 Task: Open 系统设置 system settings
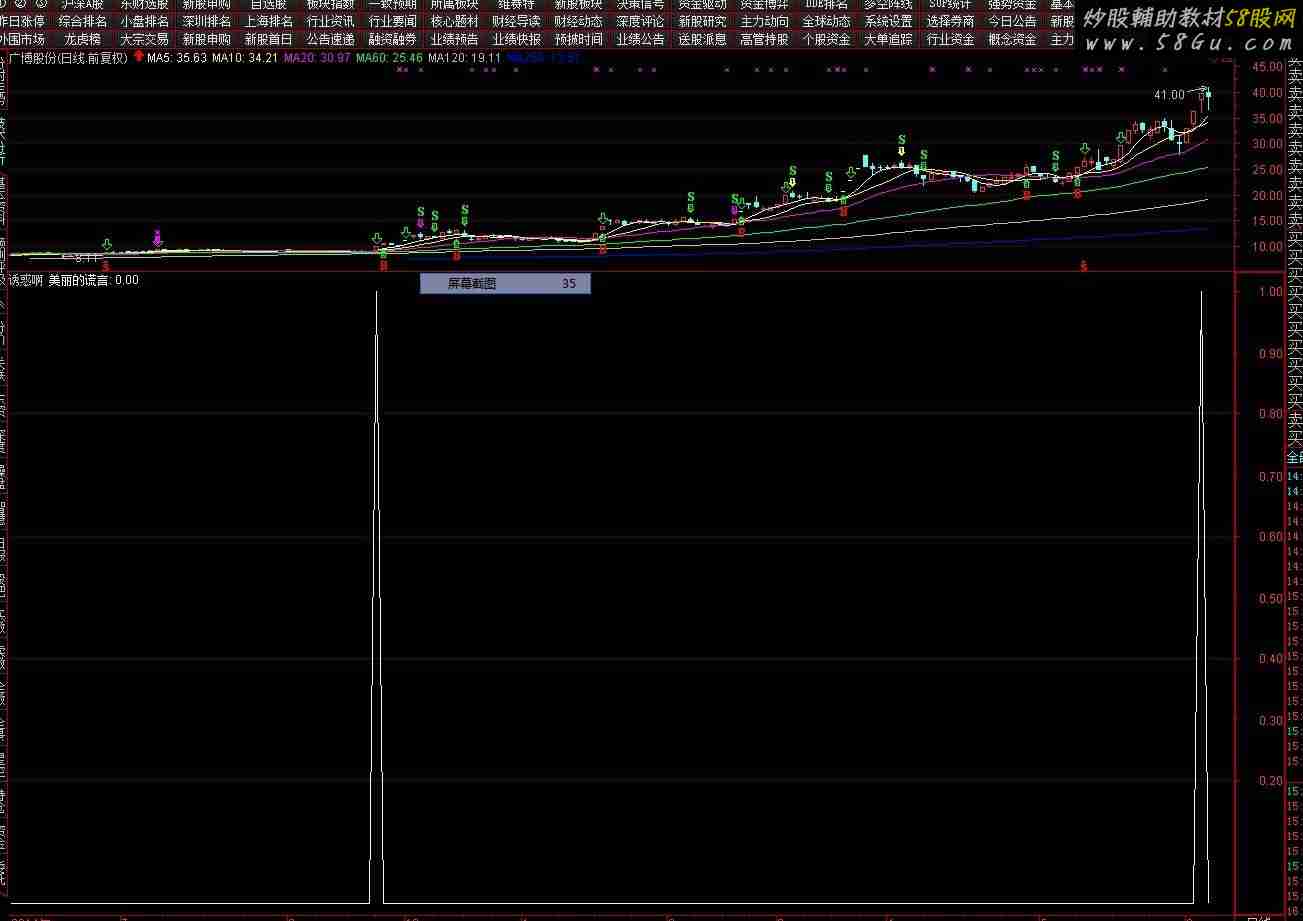point(889,21)
